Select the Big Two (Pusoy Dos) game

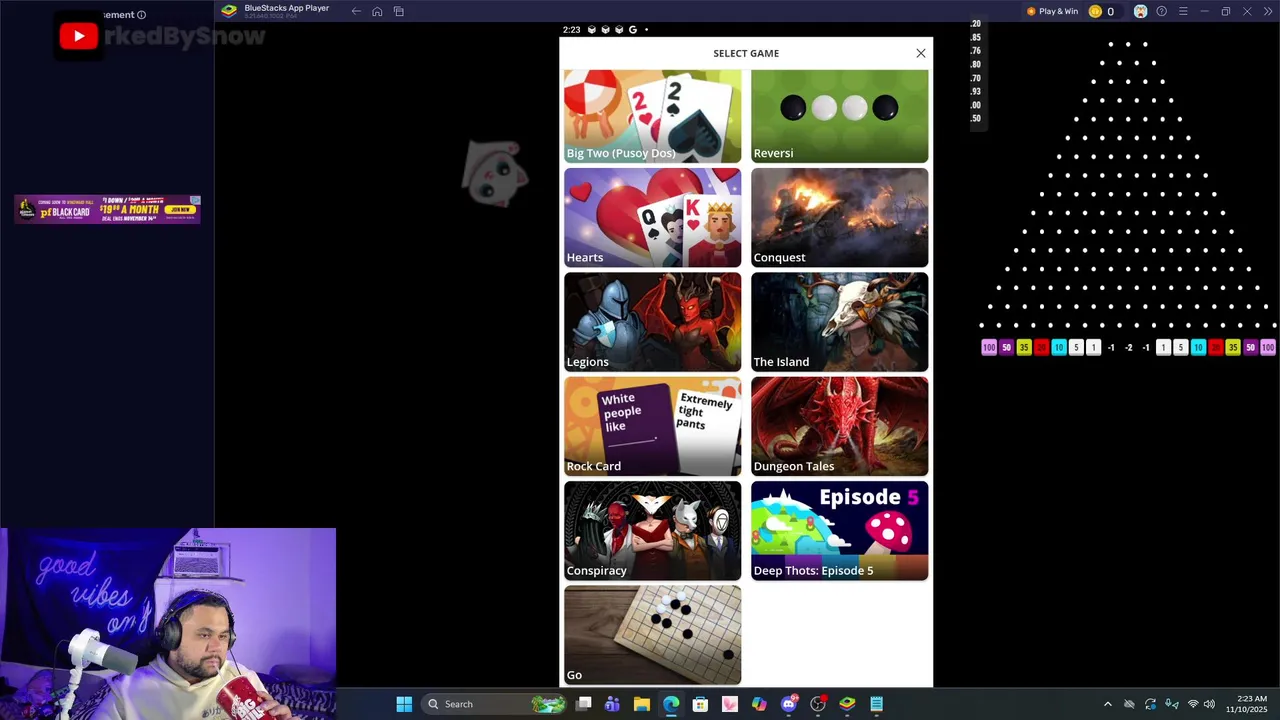[x=652, y=116]
